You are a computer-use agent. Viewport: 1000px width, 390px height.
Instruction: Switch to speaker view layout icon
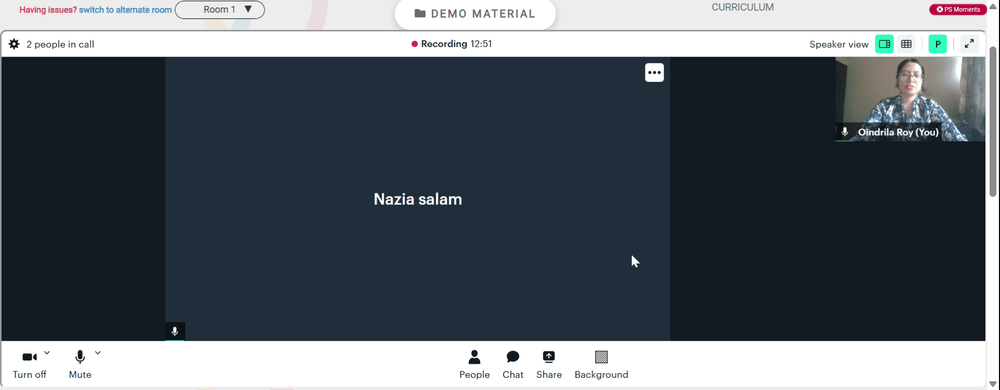coord(884,44)
